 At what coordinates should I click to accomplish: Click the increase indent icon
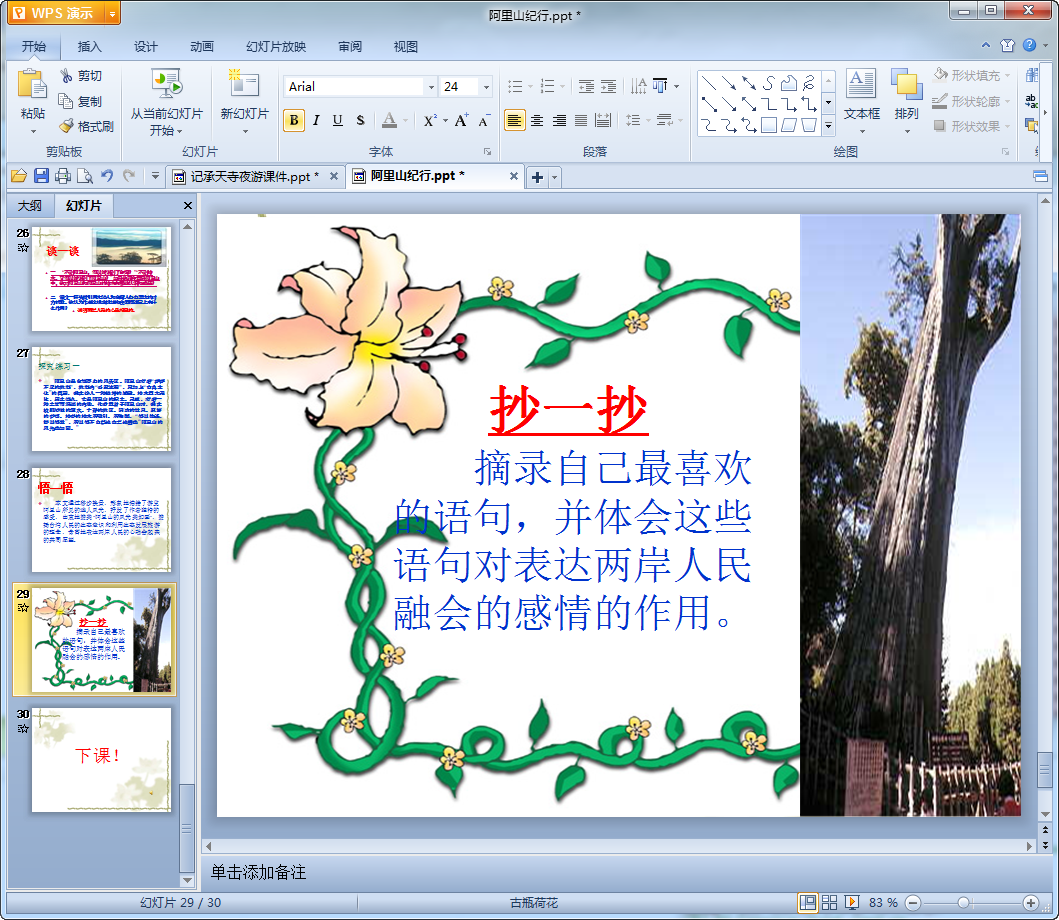609,86
